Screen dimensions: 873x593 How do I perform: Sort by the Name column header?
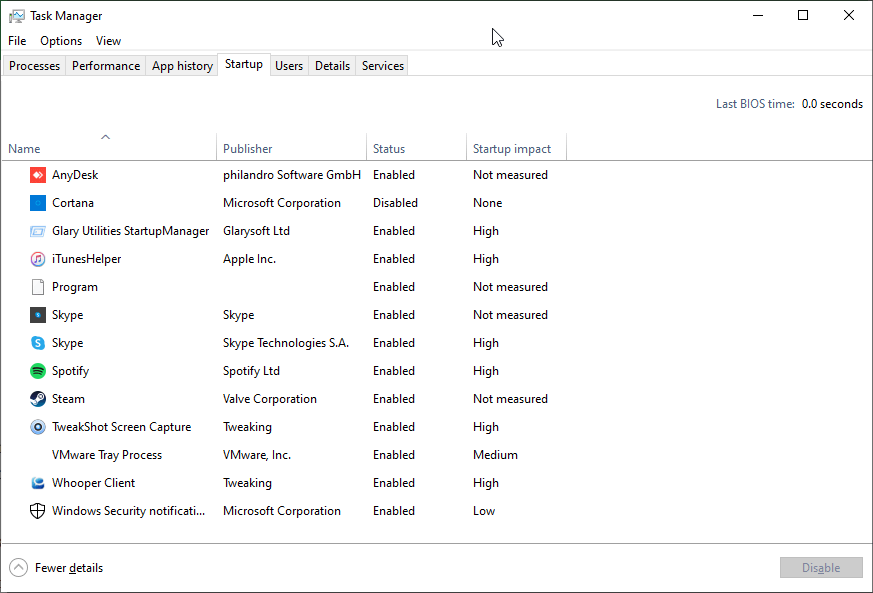pyautogui.click(x=109, y=147)
